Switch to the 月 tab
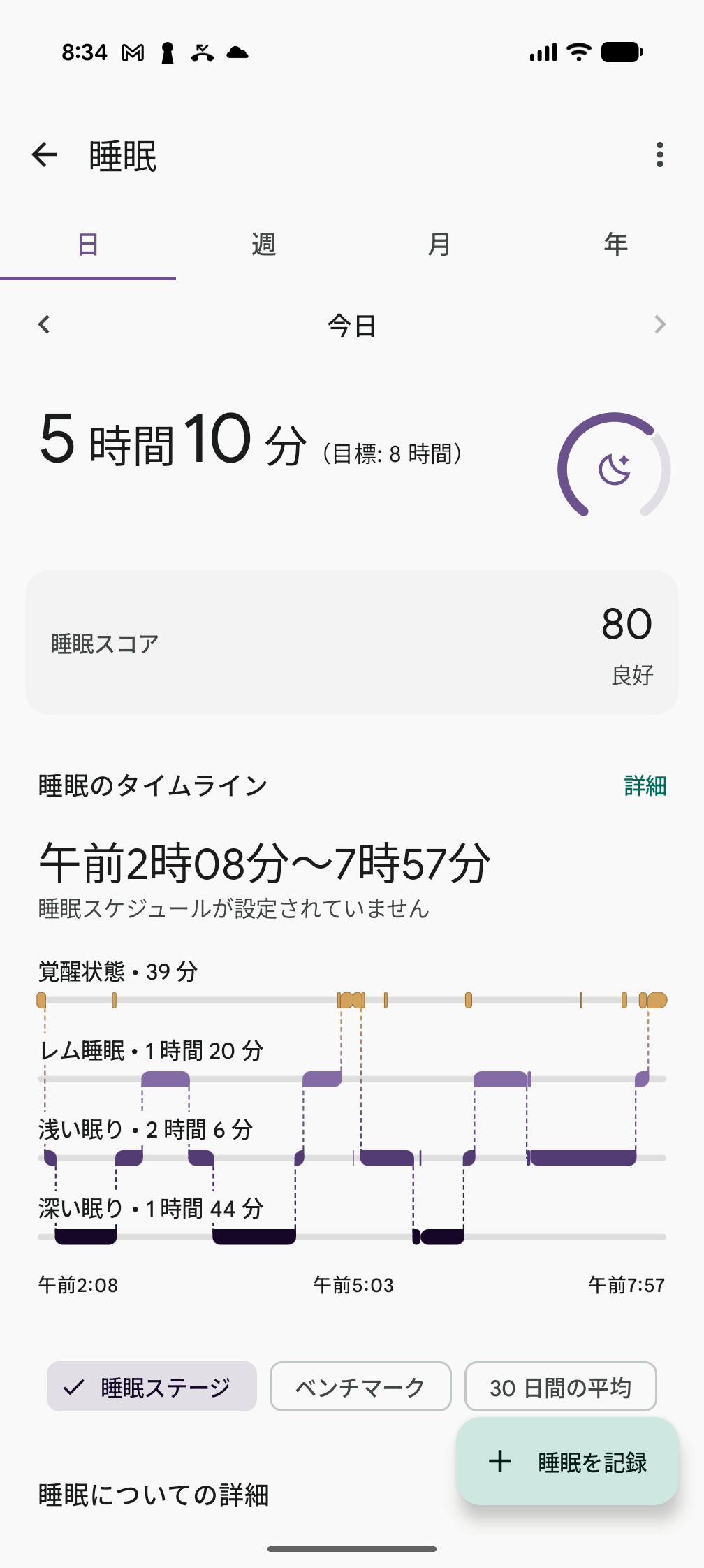Viewport: 704px width, 1568px height. pos(439,245)
